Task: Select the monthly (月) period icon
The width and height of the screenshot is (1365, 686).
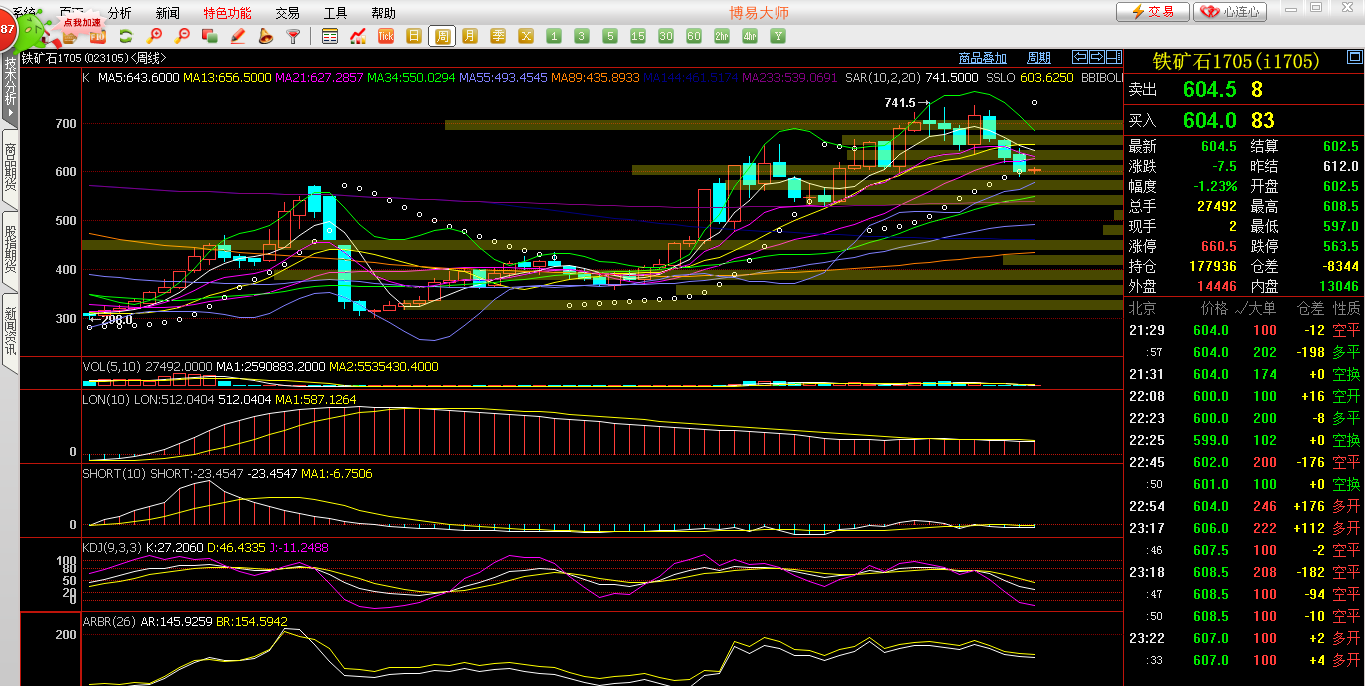Action: click(470, 36)
